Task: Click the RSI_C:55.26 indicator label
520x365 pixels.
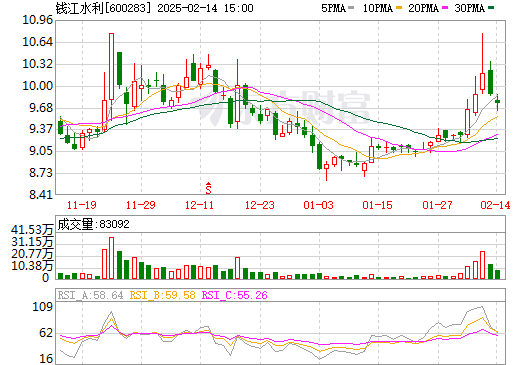Action: coord(235,295)
